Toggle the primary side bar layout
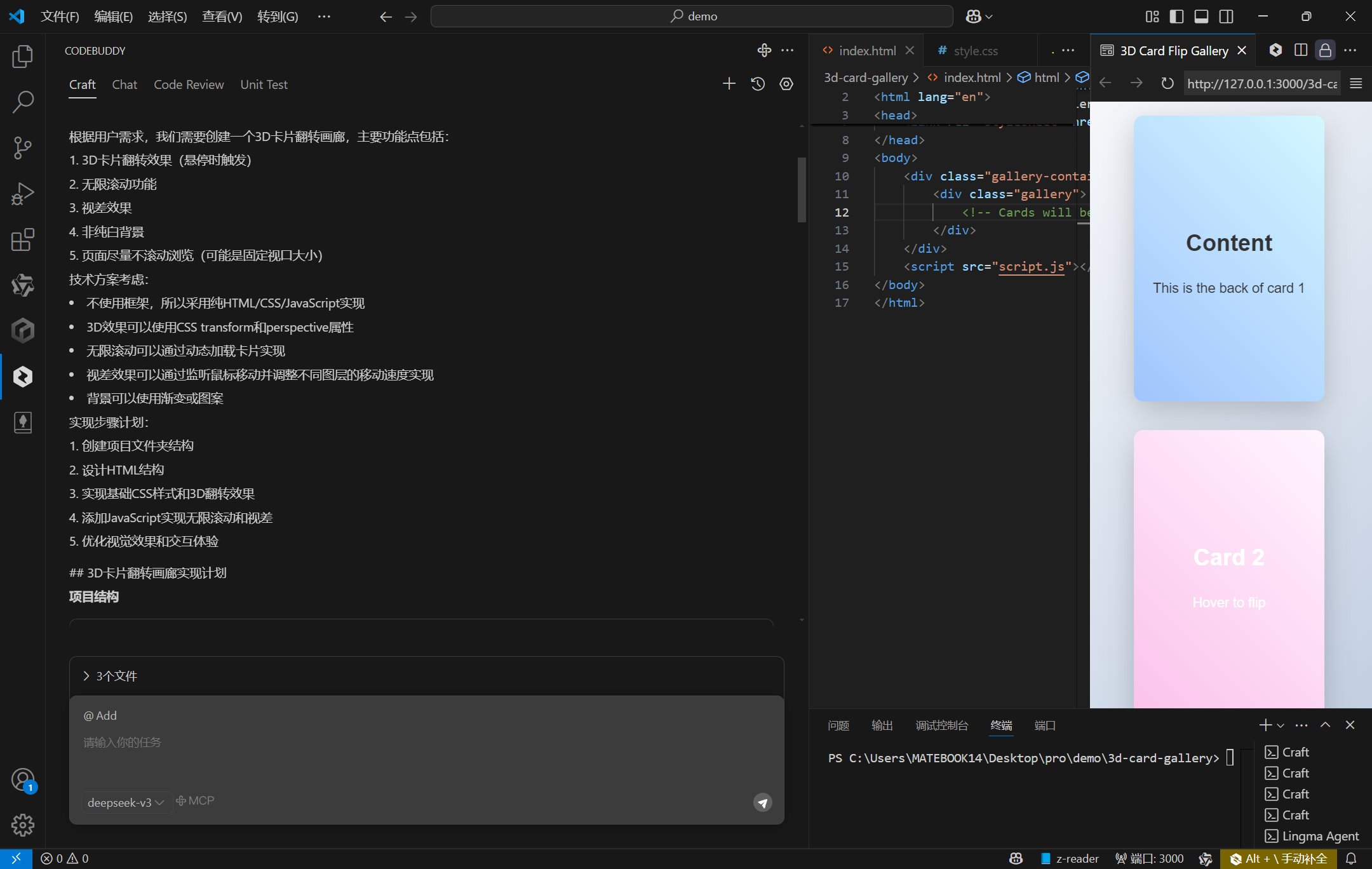This screenshot has height=869, width=1372. (x=1176, y=17)
